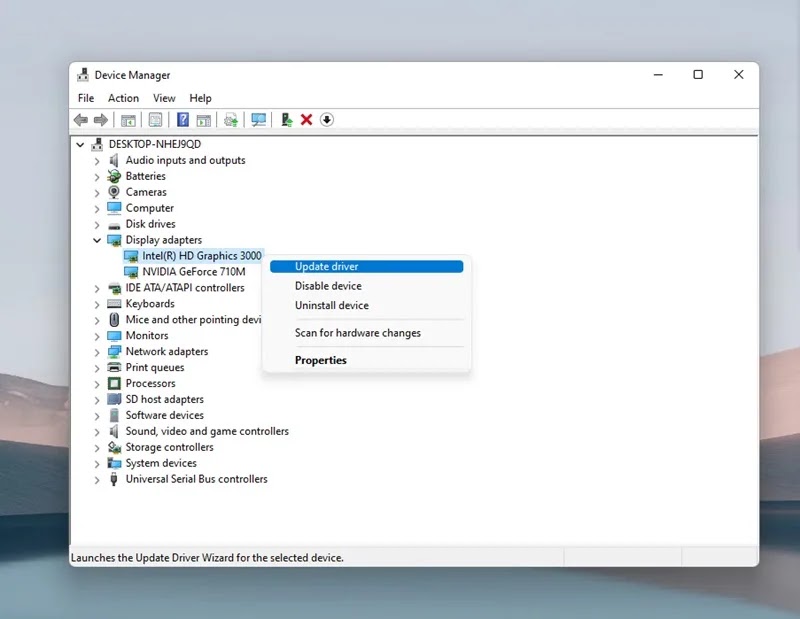Click the Forward arrow toolbar icon
The image size is (800, 619).
tap(101, 120)
